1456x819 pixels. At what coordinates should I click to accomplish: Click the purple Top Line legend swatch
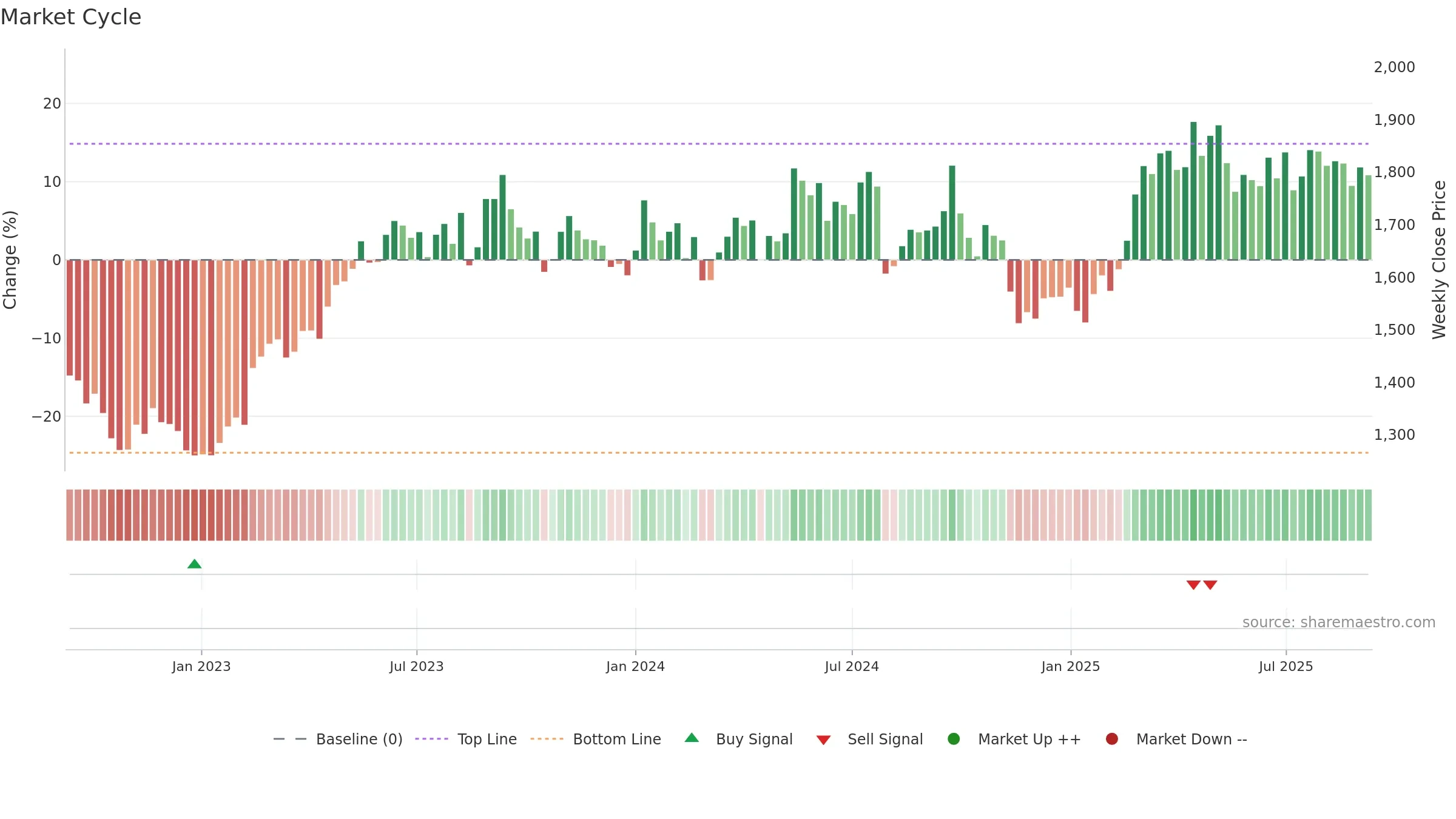(x=431, y=739)
